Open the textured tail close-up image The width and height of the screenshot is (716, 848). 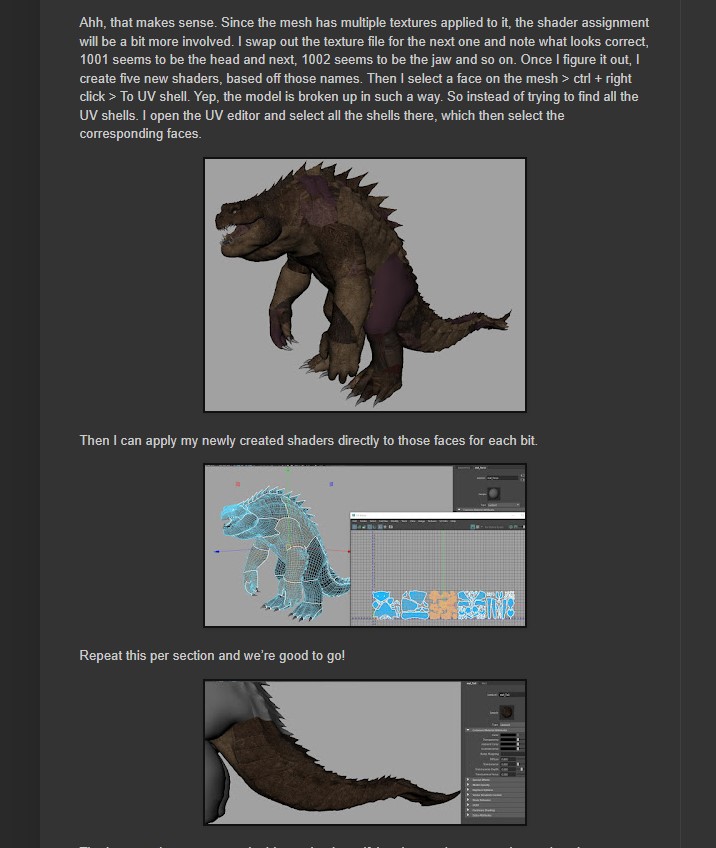(x=364, y=752)
